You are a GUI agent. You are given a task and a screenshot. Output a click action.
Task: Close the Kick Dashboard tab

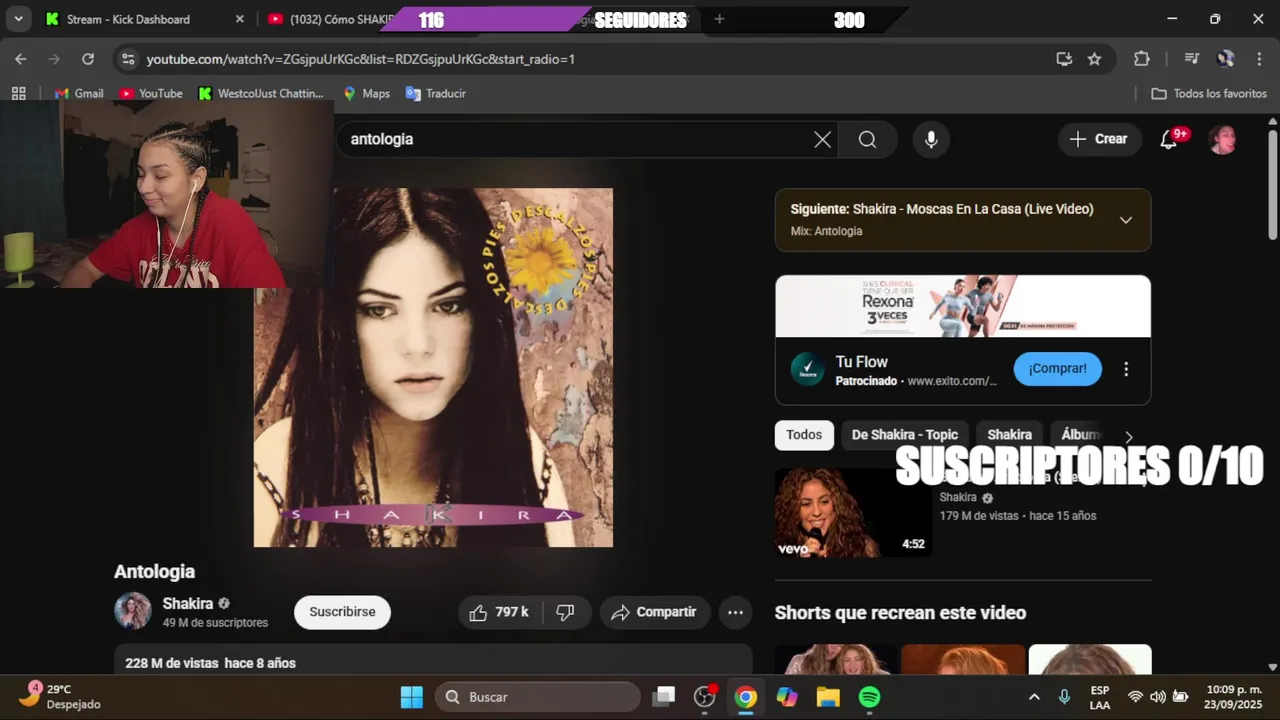[x=239, y=19]
